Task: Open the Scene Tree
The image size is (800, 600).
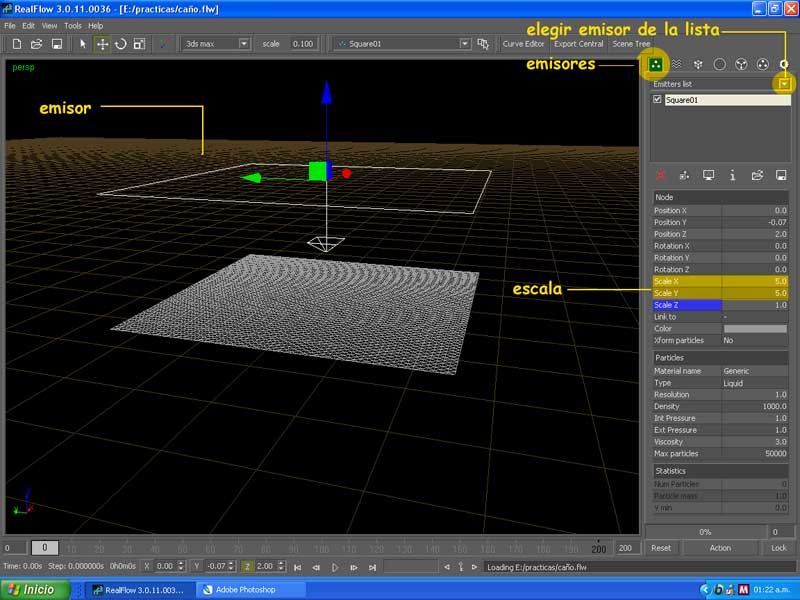Action: (x=631, y=44)
